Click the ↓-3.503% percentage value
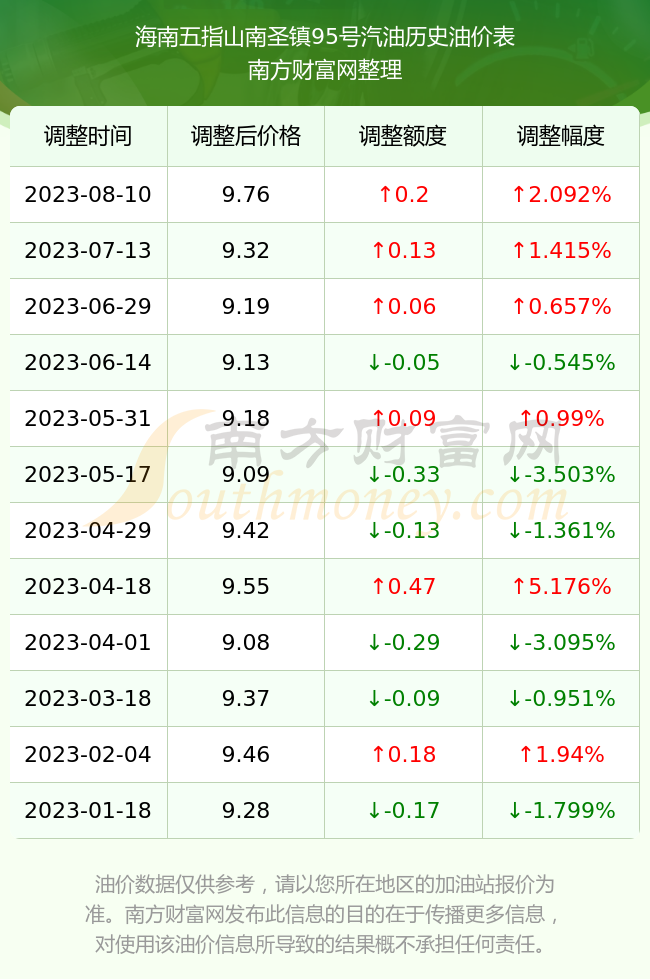 tap(561, 474)
